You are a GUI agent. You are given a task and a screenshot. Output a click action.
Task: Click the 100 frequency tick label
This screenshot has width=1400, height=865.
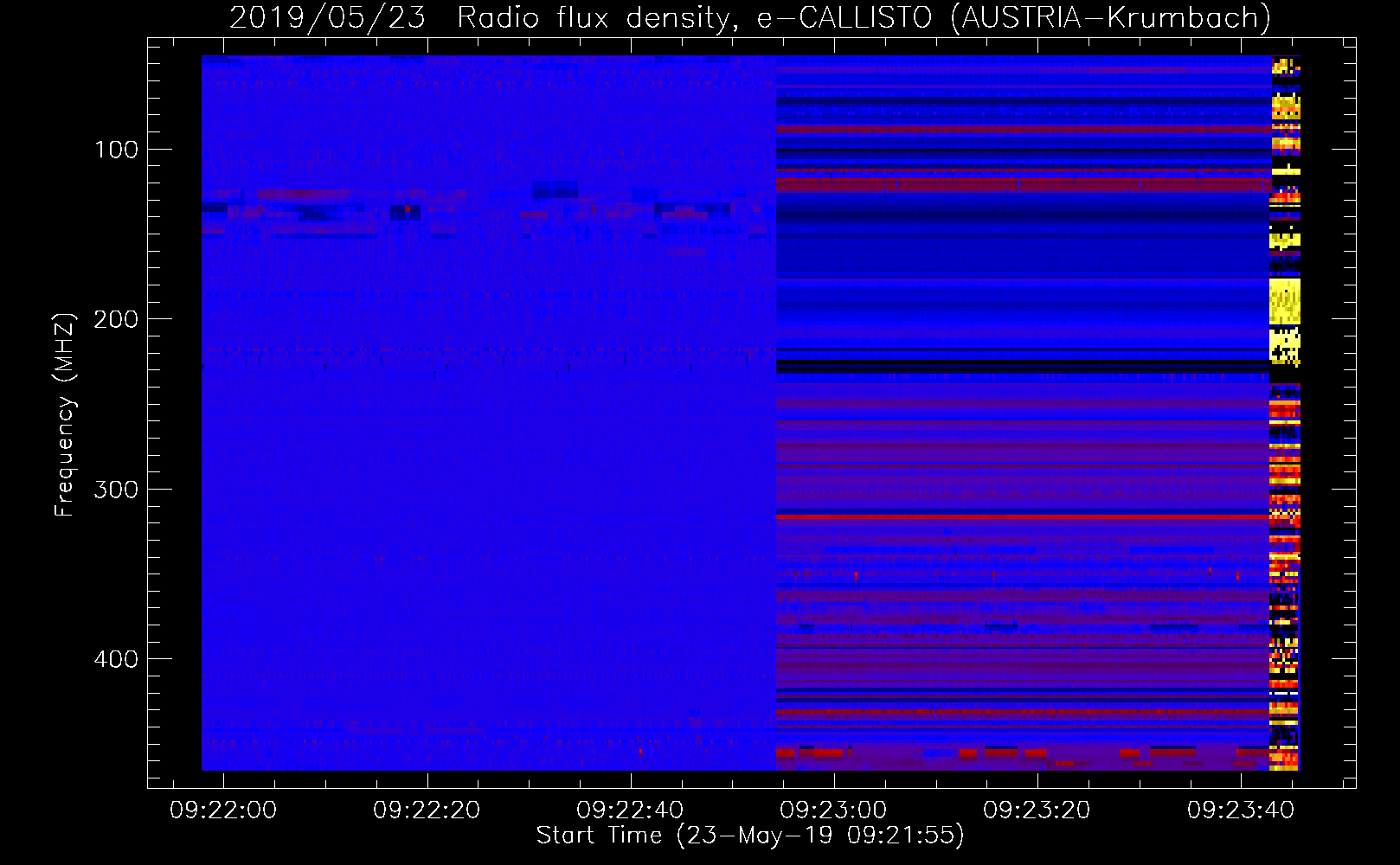[116, 150]
